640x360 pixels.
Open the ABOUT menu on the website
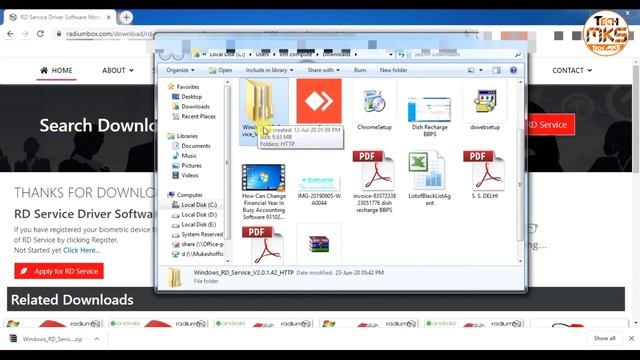[118, 70]
